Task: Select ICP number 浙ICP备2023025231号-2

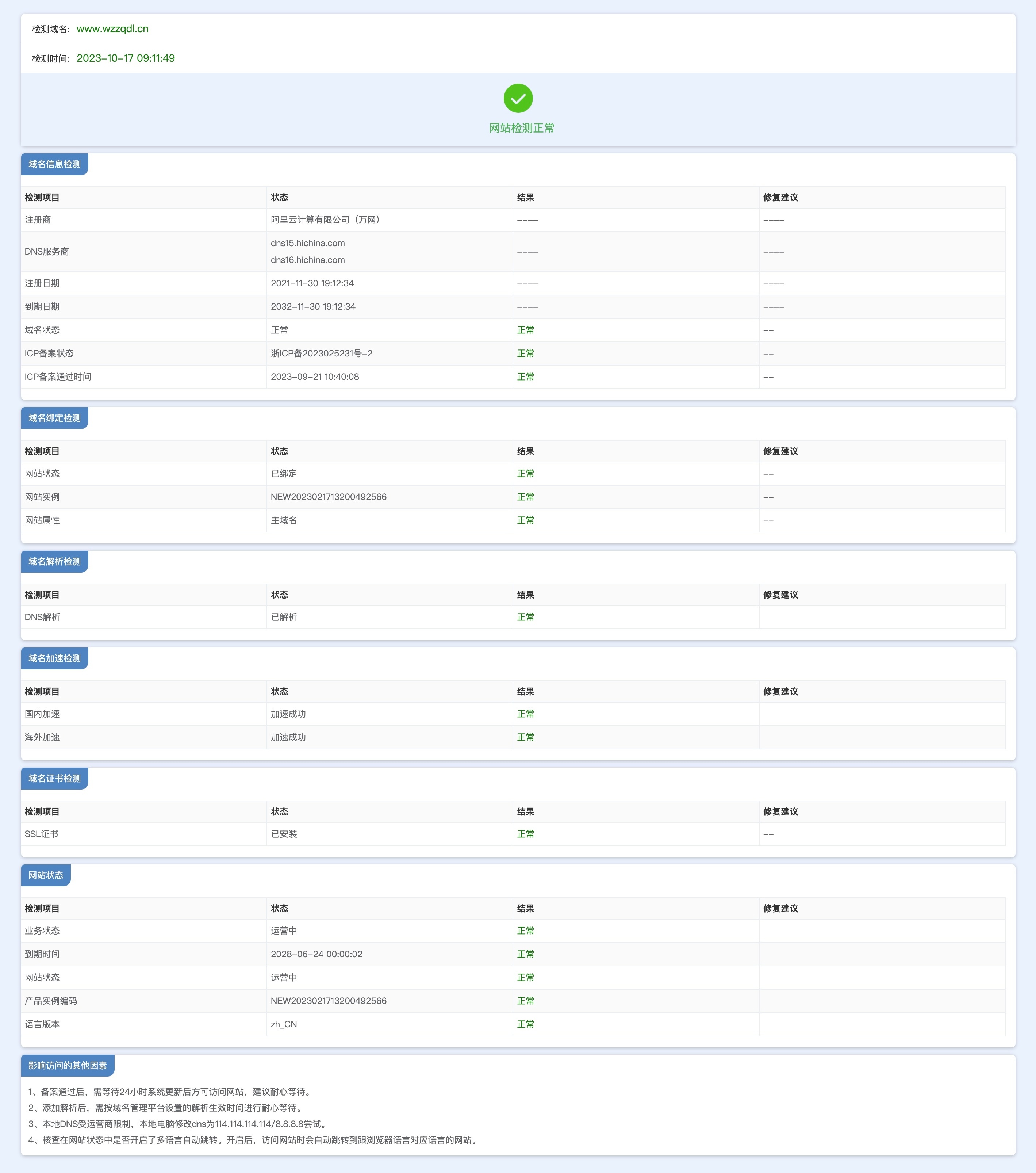Action: point(321,354)
